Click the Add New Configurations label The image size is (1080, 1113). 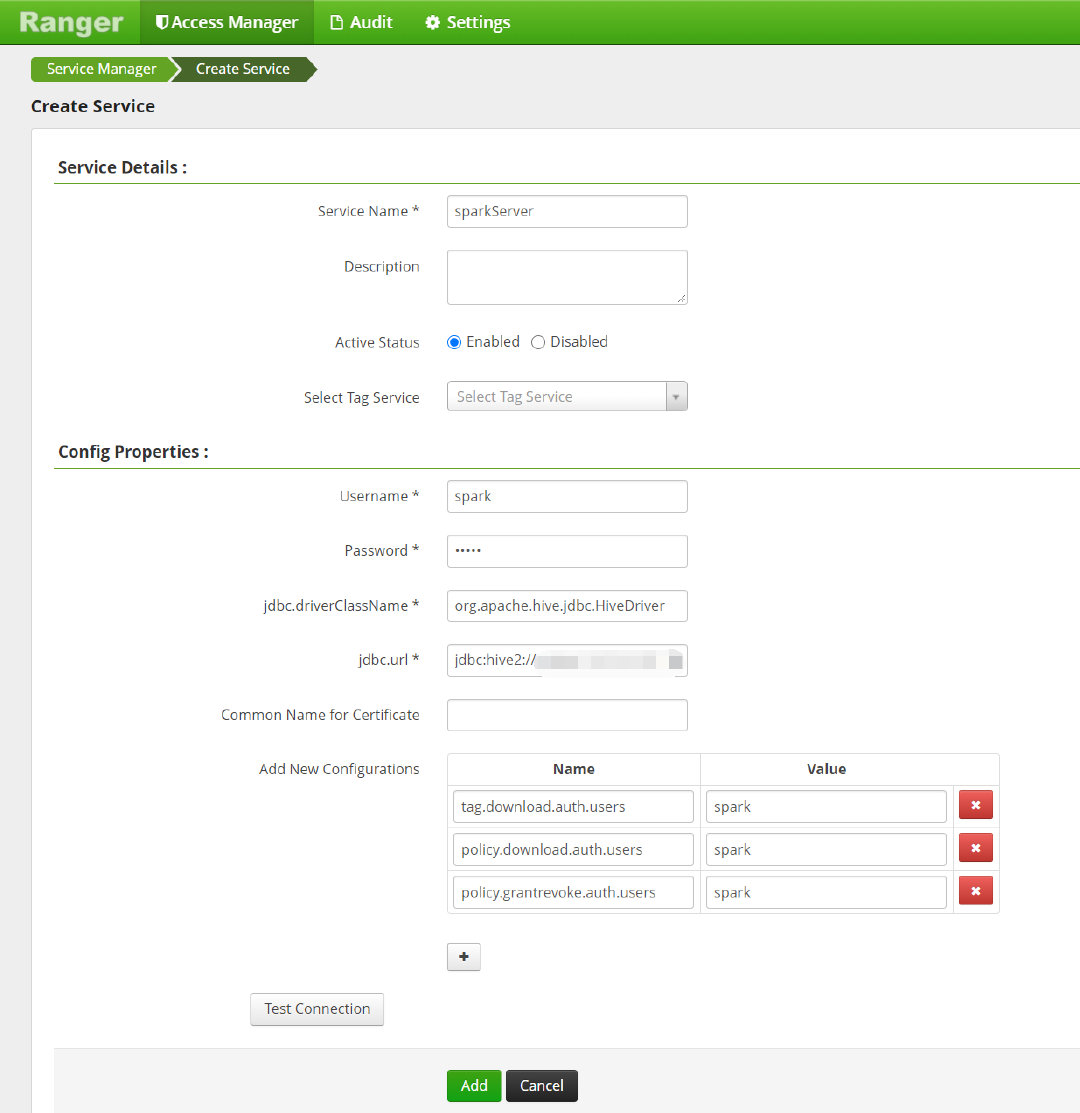point(339,769)
